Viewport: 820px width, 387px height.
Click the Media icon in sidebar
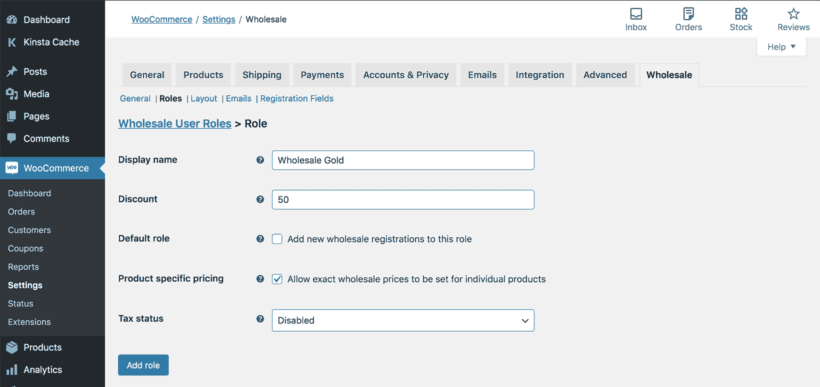[x=12, y=94]
